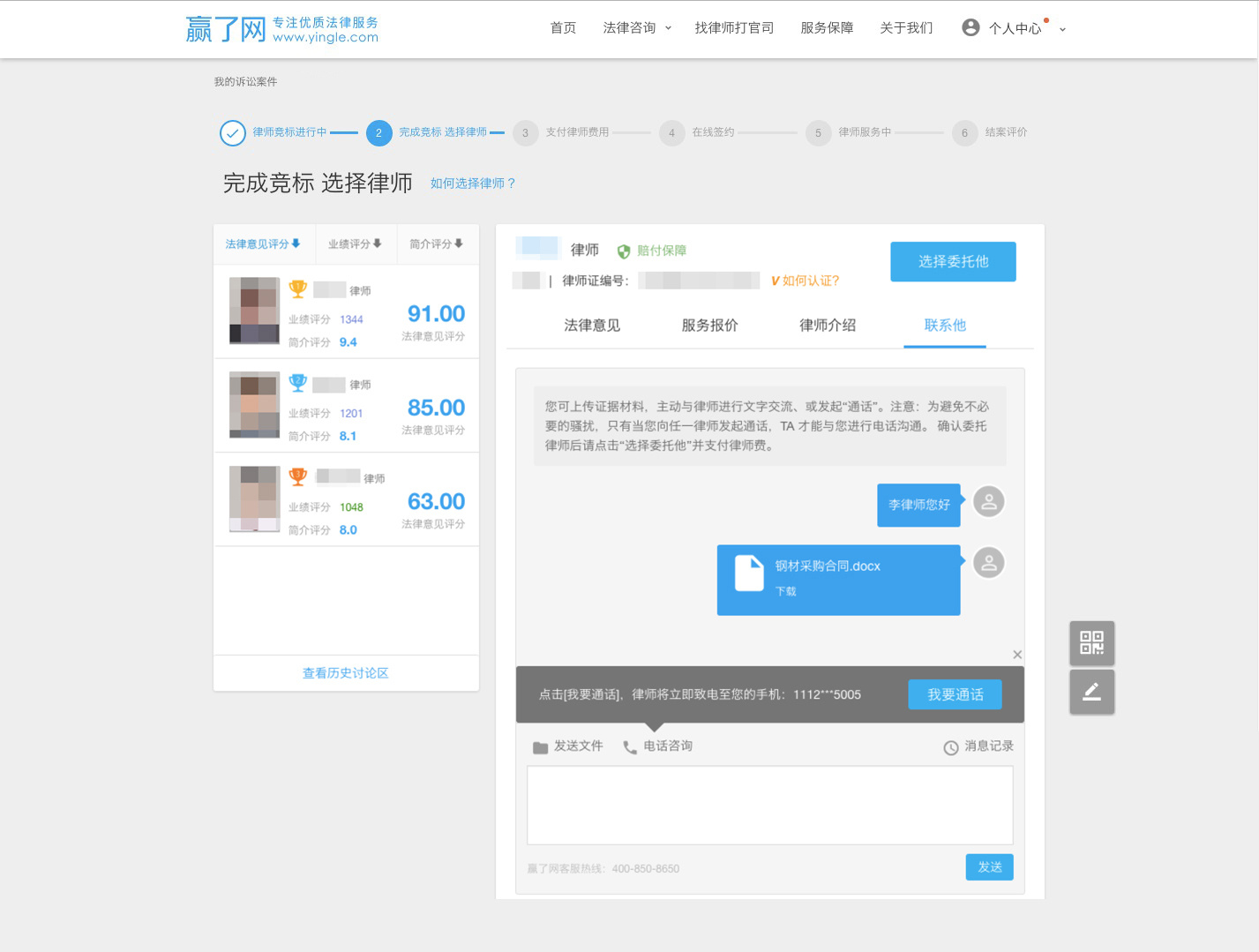Switch to the 律师介绍 tab
Viewport: 1259px width, 952px height.
(828, 326)
